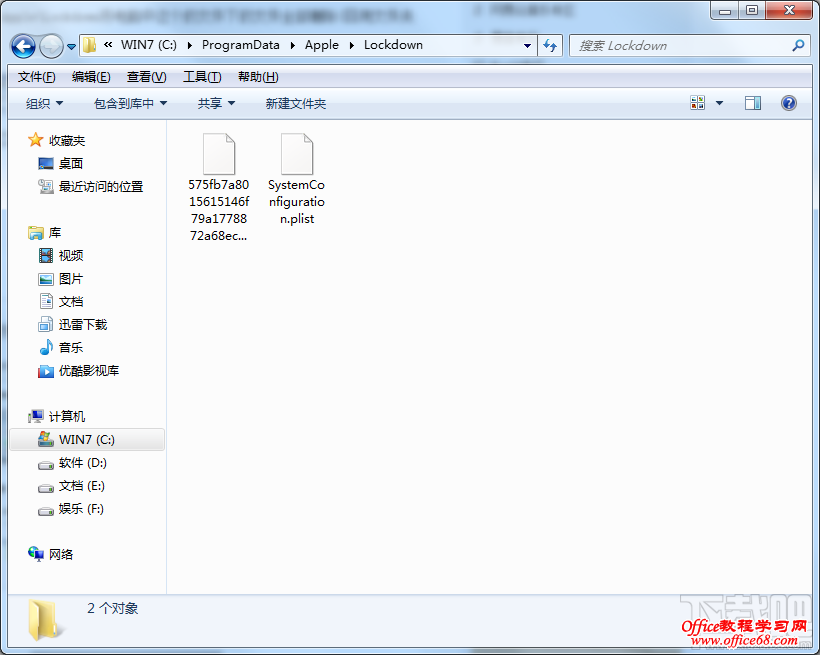Select 收藏夹 in the navigation pane

coord(67,141)
